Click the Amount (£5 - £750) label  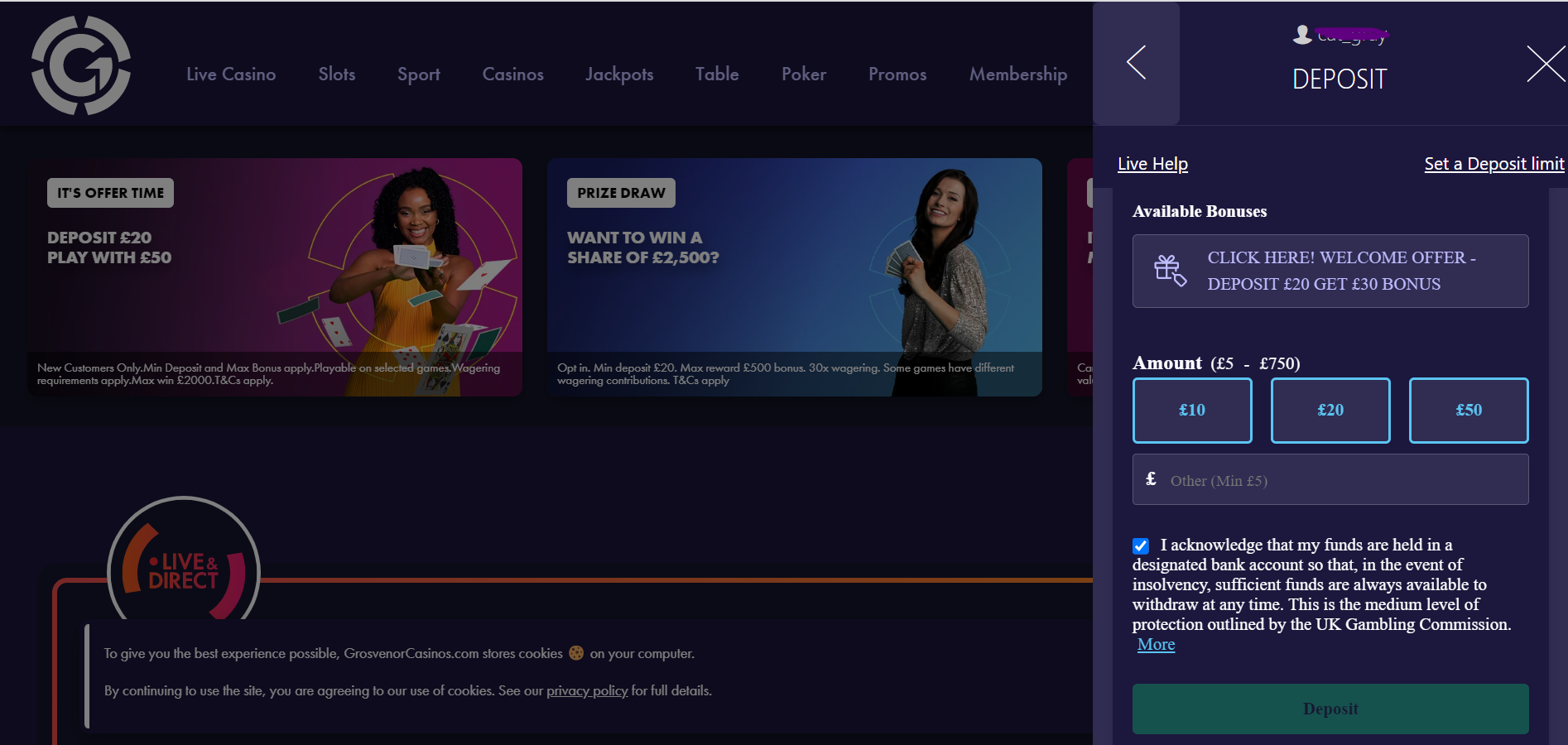point(1216,363)
